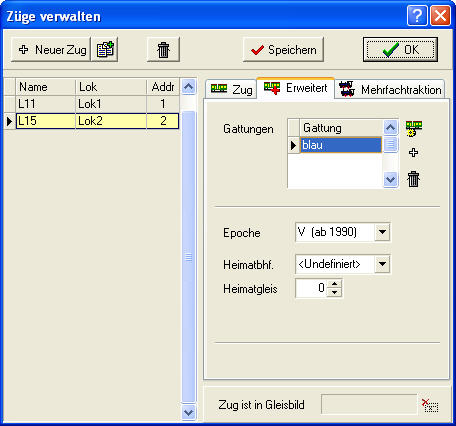The height and width of the screenshot is (426, 456).
Task: Remove Gattung using the trash icon
Action: [x=413, y=179]
